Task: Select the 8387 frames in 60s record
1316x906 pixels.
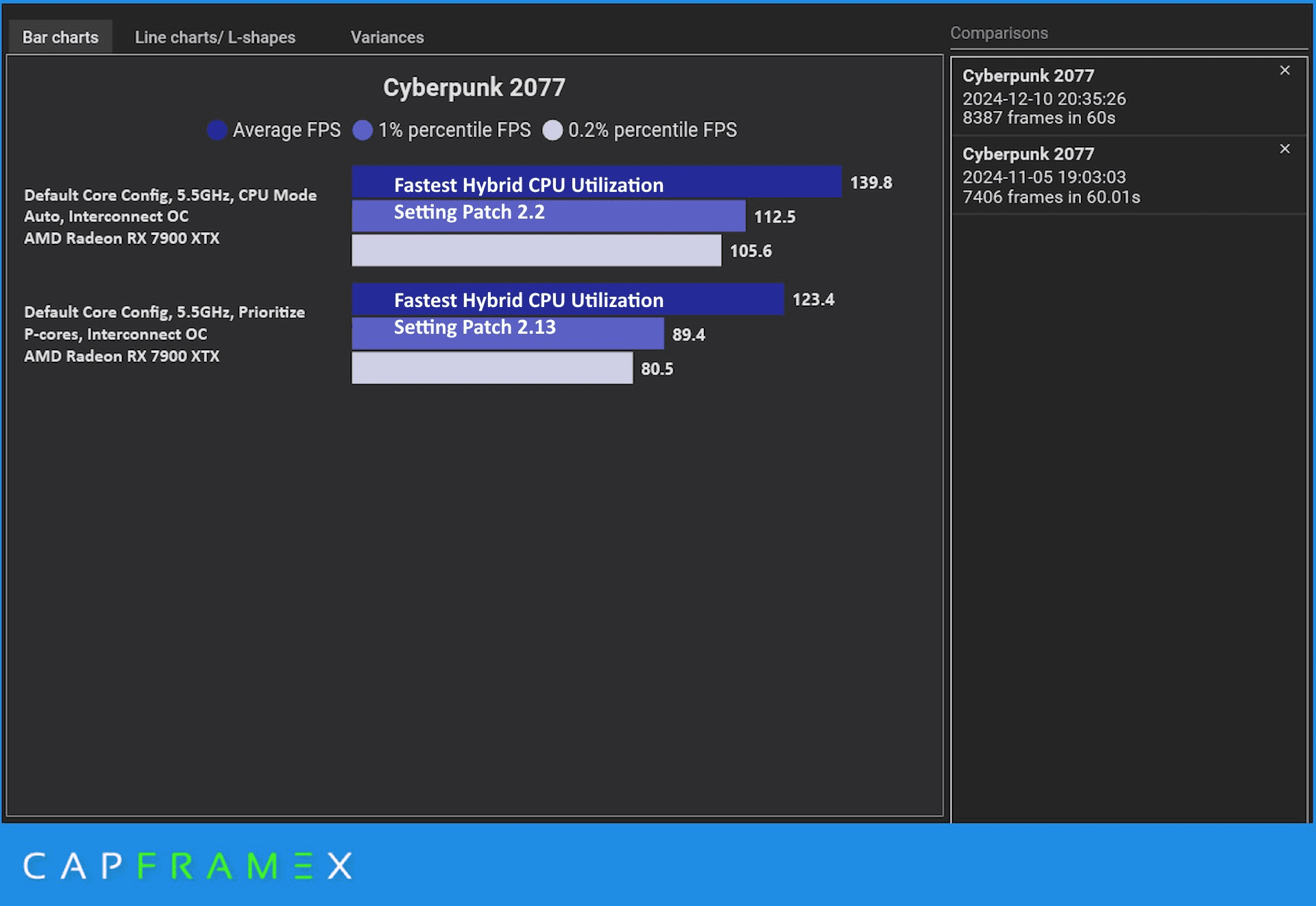Action: pos(1129,97)
